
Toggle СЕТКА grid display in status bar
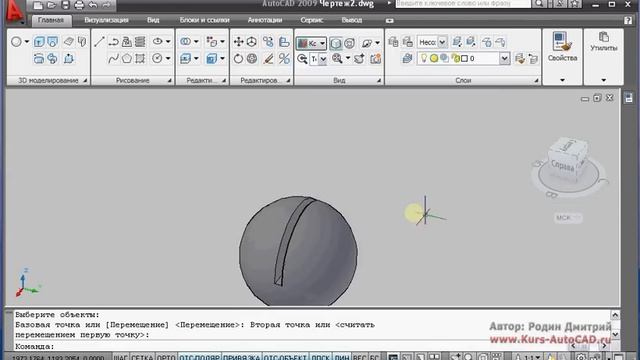[x=142, y=357]
